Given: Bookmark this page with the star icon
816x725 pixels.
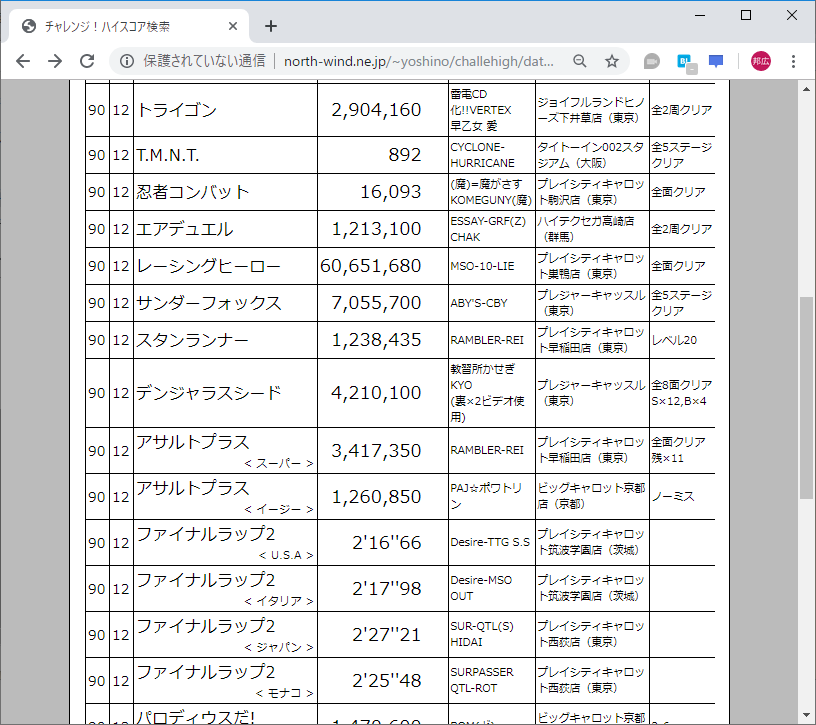Looking at the screenshot, I should (x=612, y=61).
